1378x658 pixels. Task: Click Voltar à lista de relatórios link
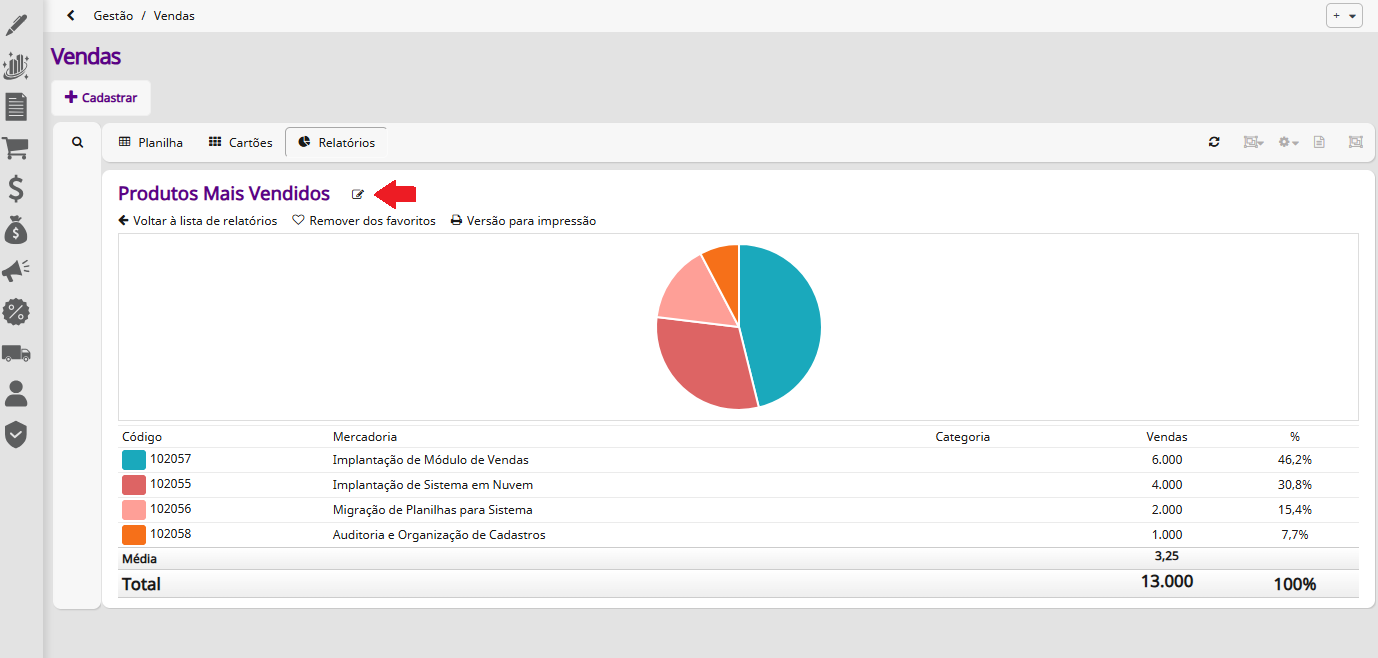[x=197, y=221]
